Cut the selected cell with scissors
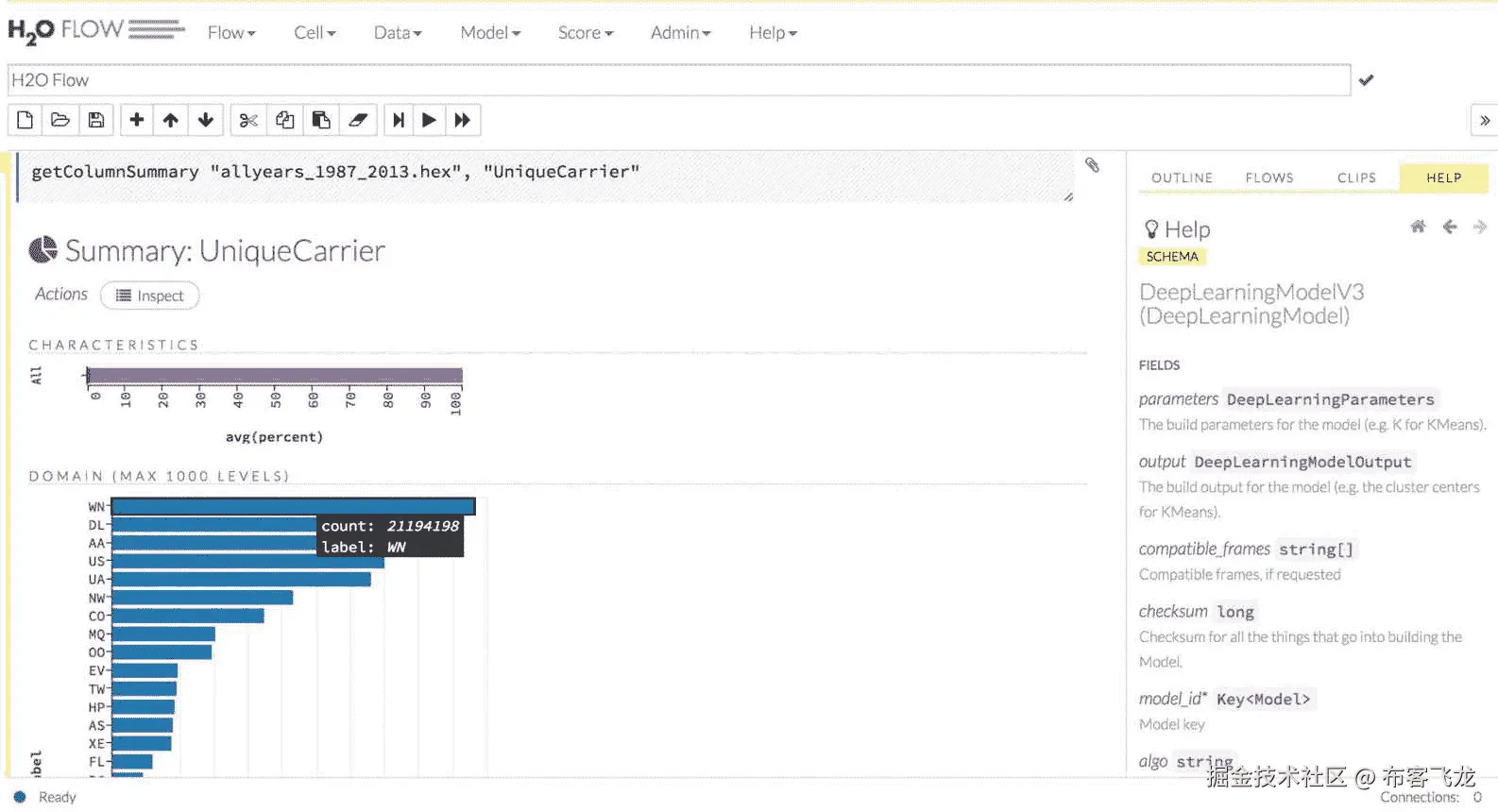The image size is (1498, 812). click(248, 120)
